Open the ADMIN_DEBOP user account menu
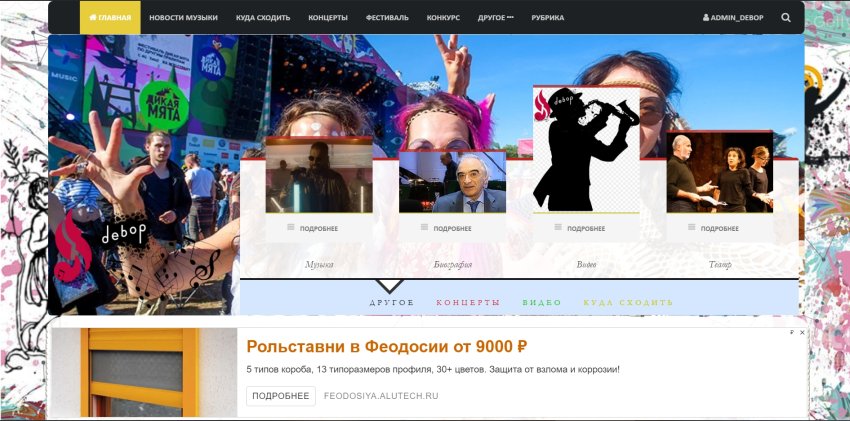Image resolution: width=850 pixels, height=421 pixels. (732, 18)
